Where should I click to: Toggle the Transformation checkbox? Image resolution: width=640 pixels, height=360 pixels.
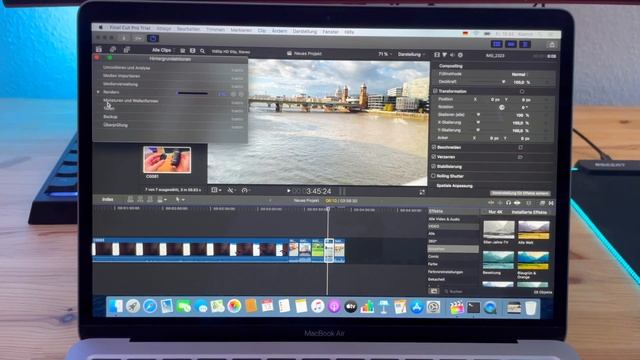(435, 91)
